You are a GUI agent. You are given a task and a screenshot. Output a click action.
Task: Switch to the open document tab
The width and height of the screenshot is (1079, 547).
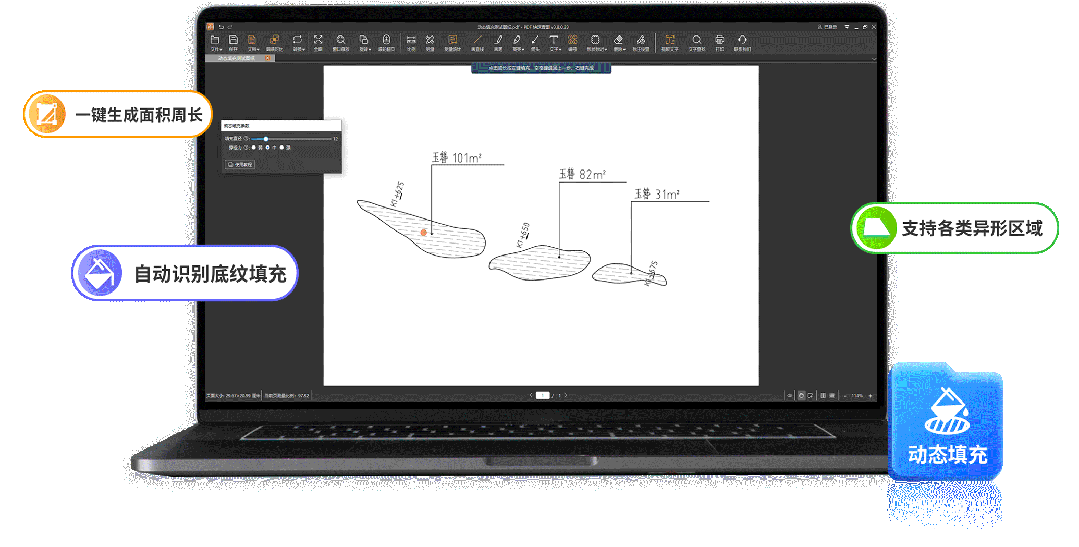237,58
